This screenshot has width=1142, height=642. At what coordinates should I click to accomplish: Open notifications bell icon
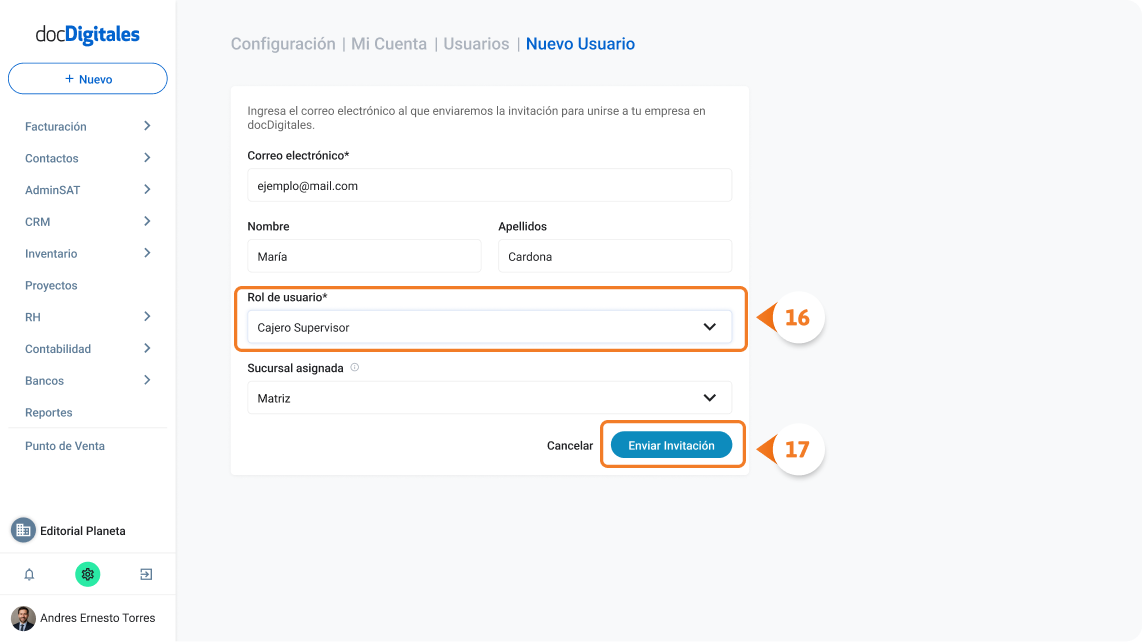tap(29, 575)
